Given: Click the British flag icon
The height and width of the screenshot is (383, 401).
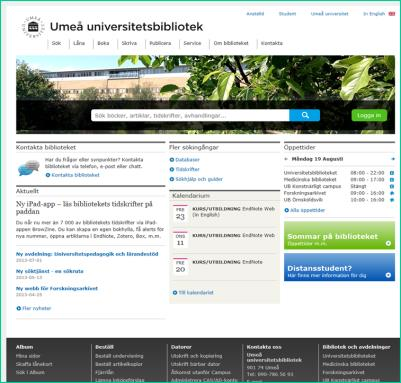Looking at the screenshot, I should 392,14.
